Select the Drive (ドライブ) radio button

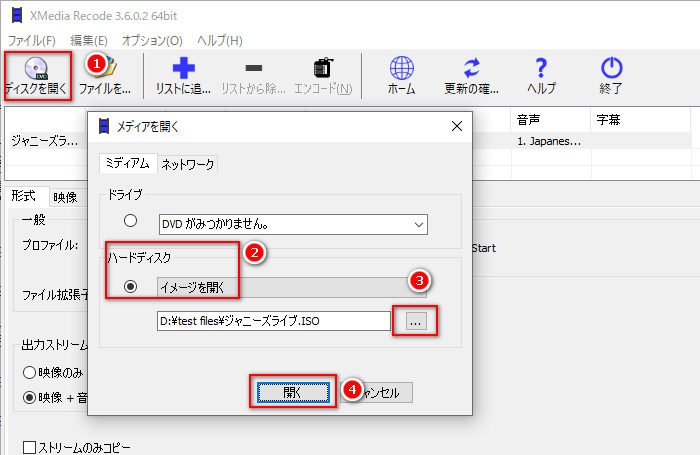click(x=130, y=222)
